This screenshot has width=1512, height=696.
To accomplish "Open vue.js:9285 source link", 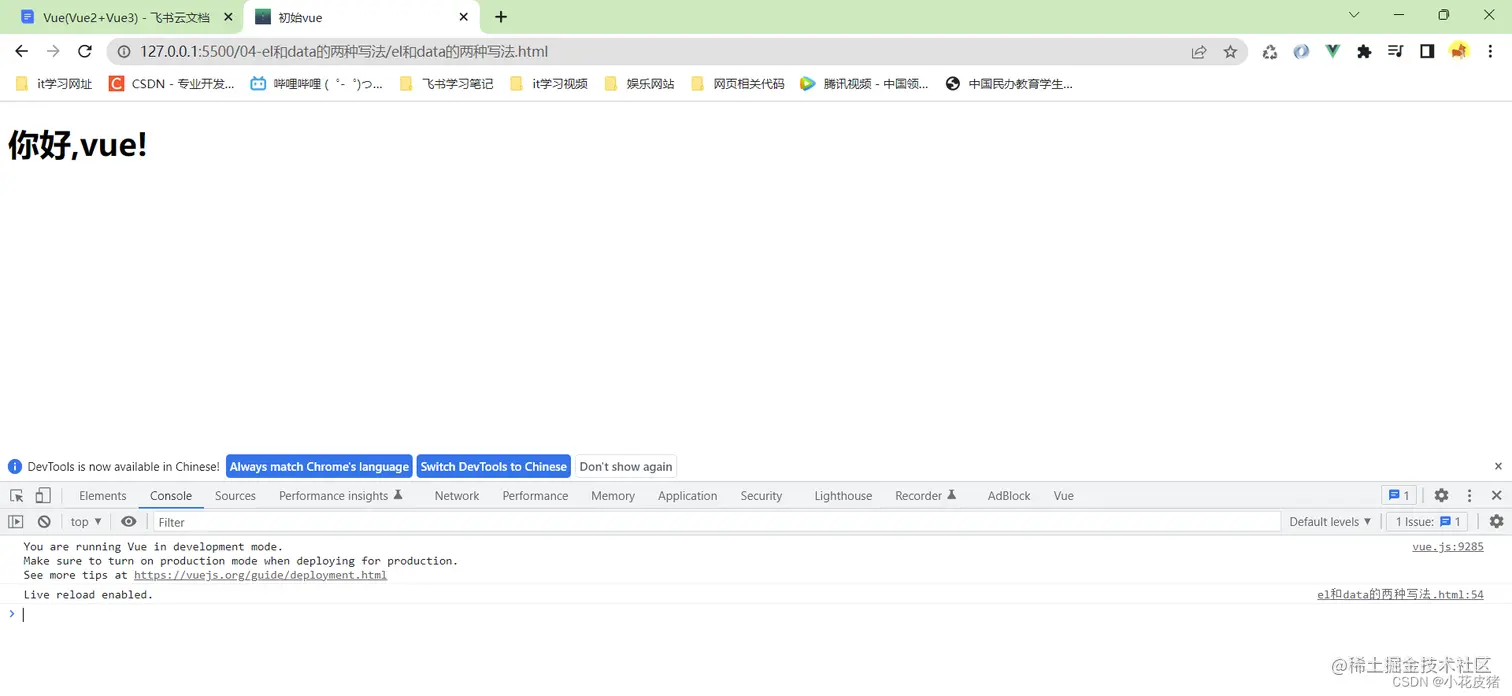I will (1447, 547).
